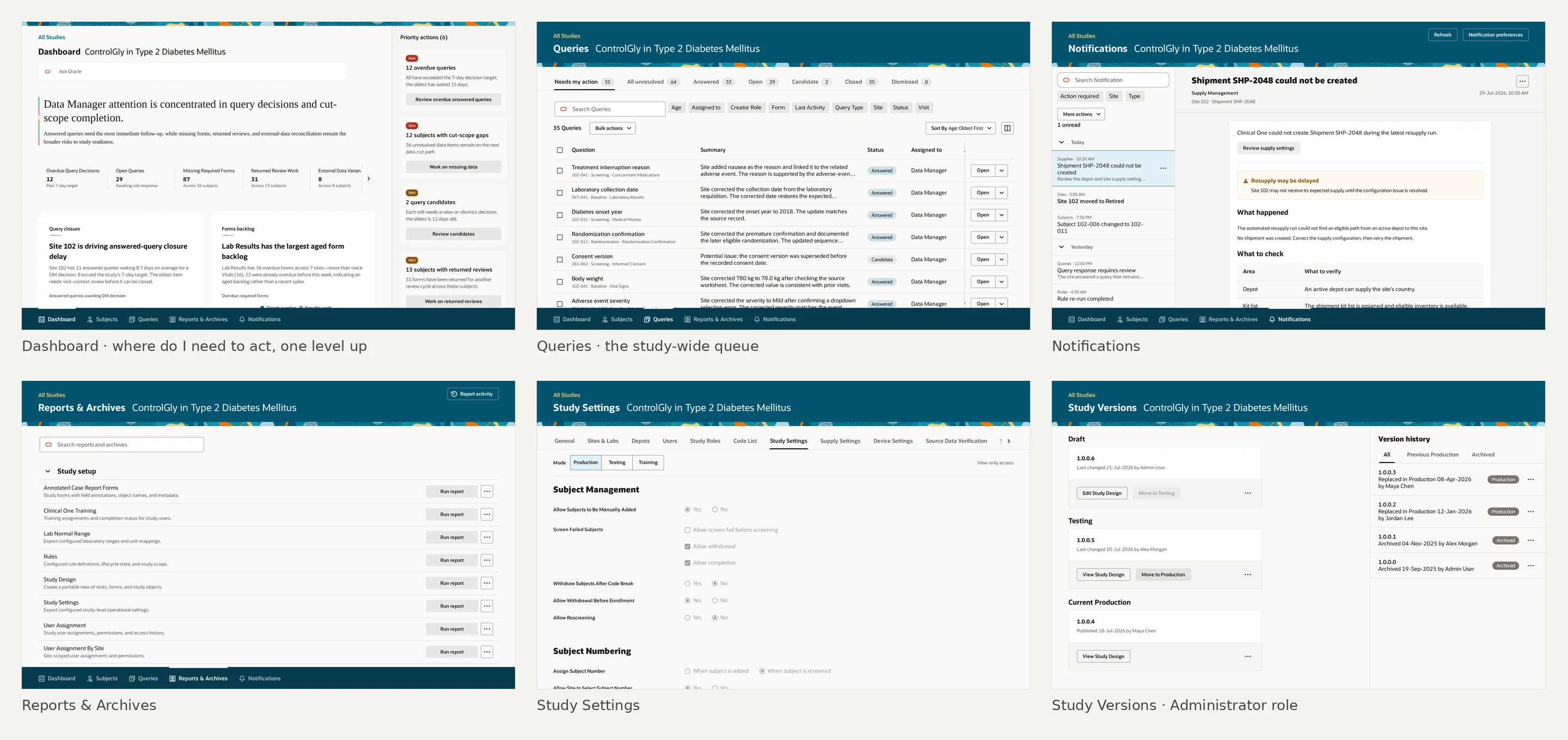Click Move to Production for version 1.0.0.5
Image resolution: width=1568 pixels, height=740 pixels.
[x=1163, y=575]
